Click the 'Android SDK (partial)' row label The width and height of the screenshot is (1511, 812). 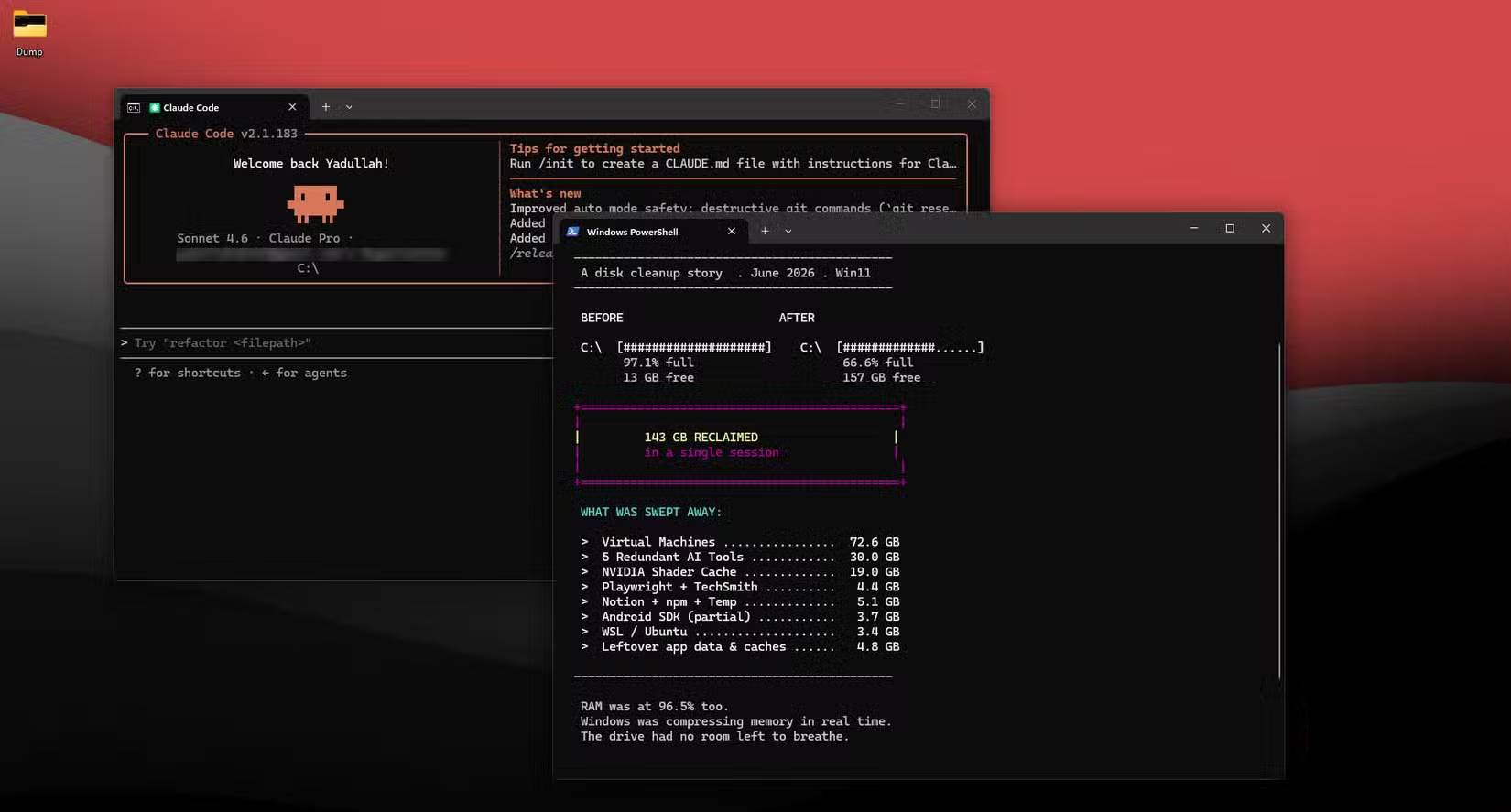(x=676, y=617)
